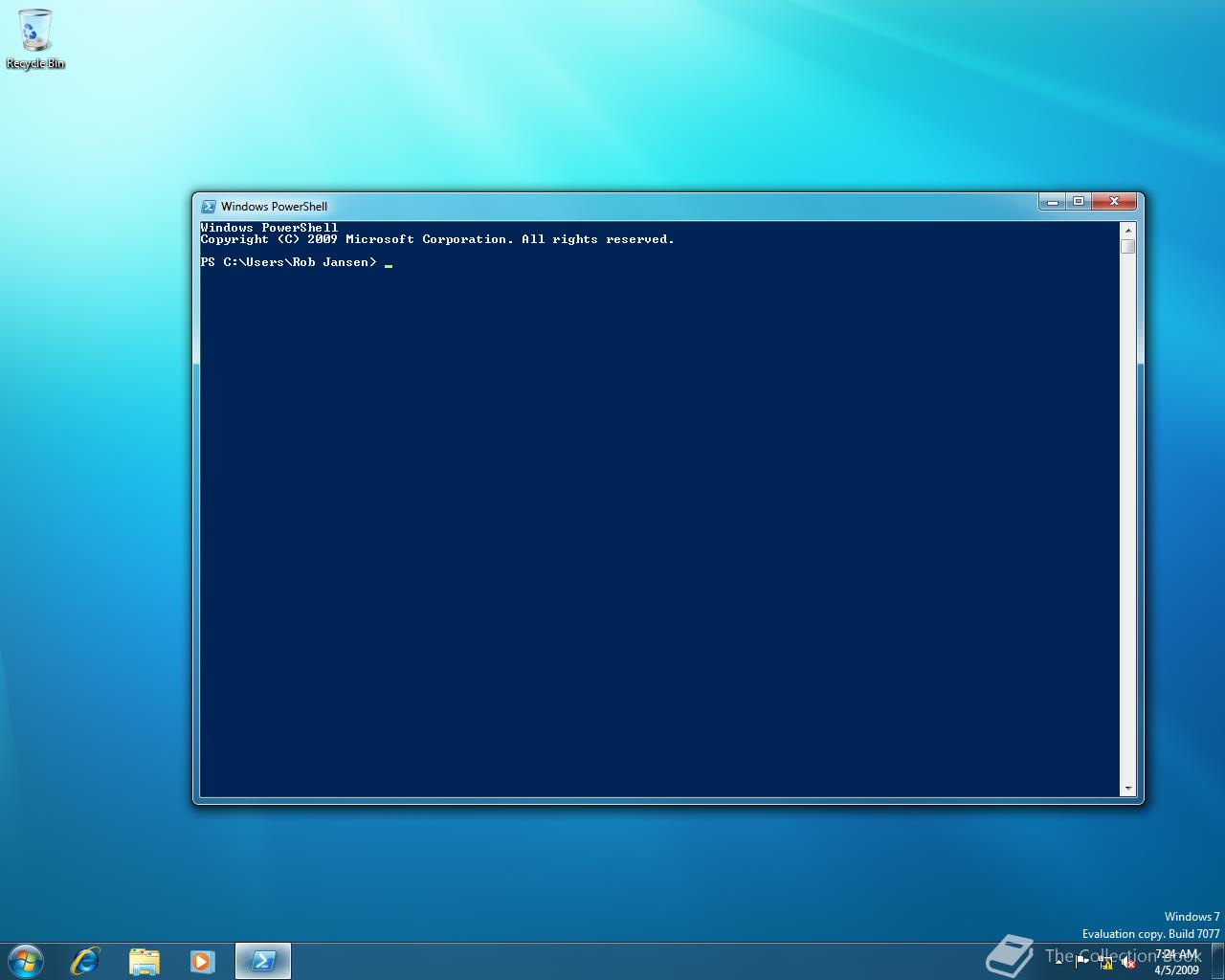Screen dimensions: 1225x980
Task: Minimize the Windows PowerShell window
Action: pos(1052,201)
